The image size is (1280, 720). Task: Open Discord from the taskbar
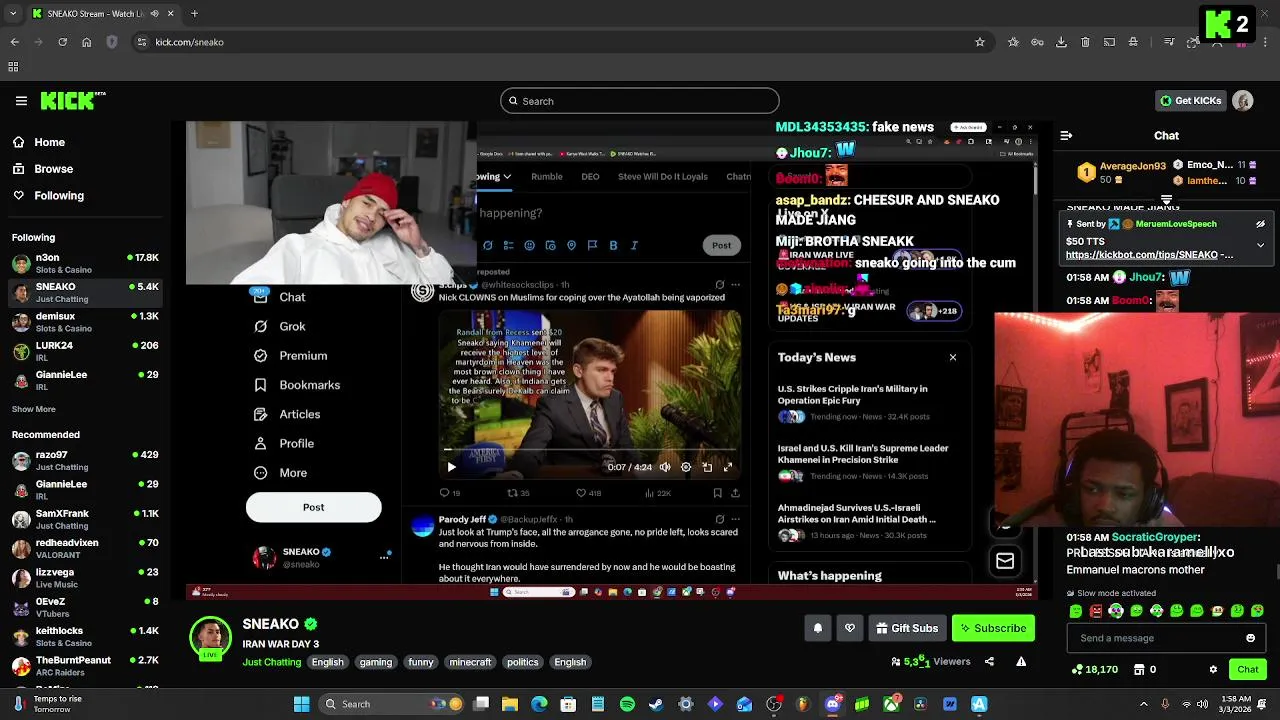pyautogui.click(x=833, y=704)
